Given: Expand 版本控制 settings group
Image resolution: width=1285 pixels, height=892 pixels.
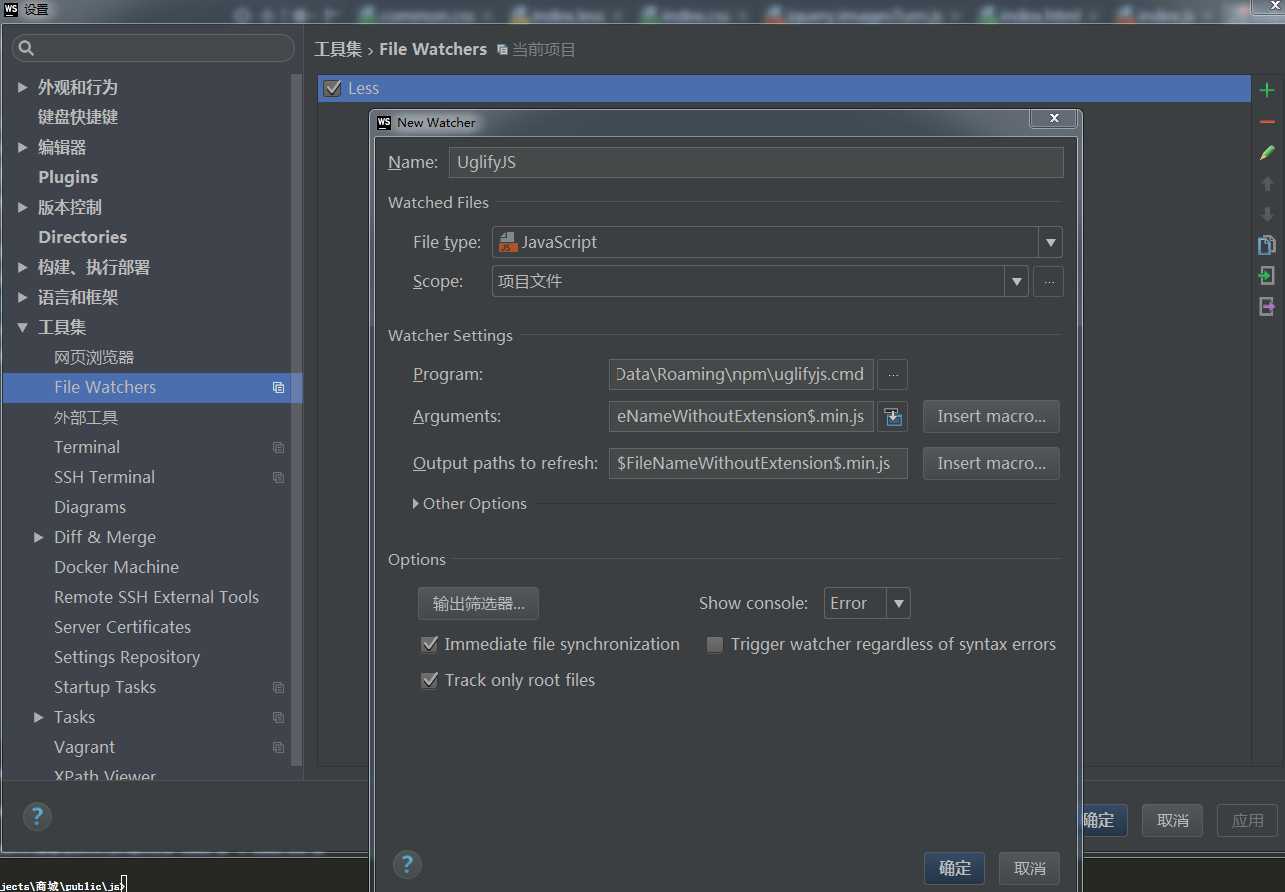Looking at the screenshot, I should 23,208.
